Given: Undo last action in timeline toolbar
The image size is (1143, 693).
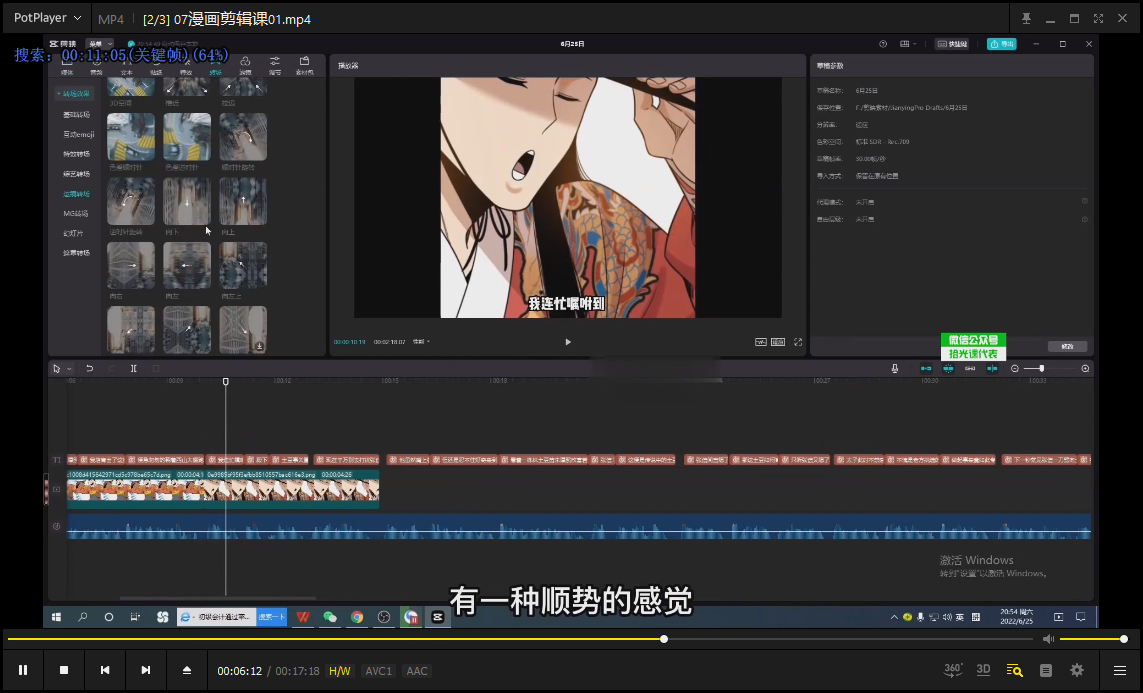Looking at the screenshot, I should coord(90,369).
